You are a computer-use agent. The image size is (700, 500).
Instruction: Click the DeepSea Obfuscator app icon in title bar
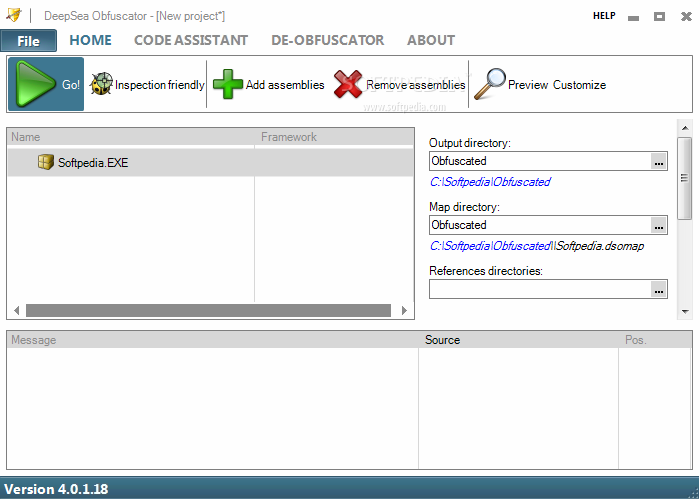point(14,15)
